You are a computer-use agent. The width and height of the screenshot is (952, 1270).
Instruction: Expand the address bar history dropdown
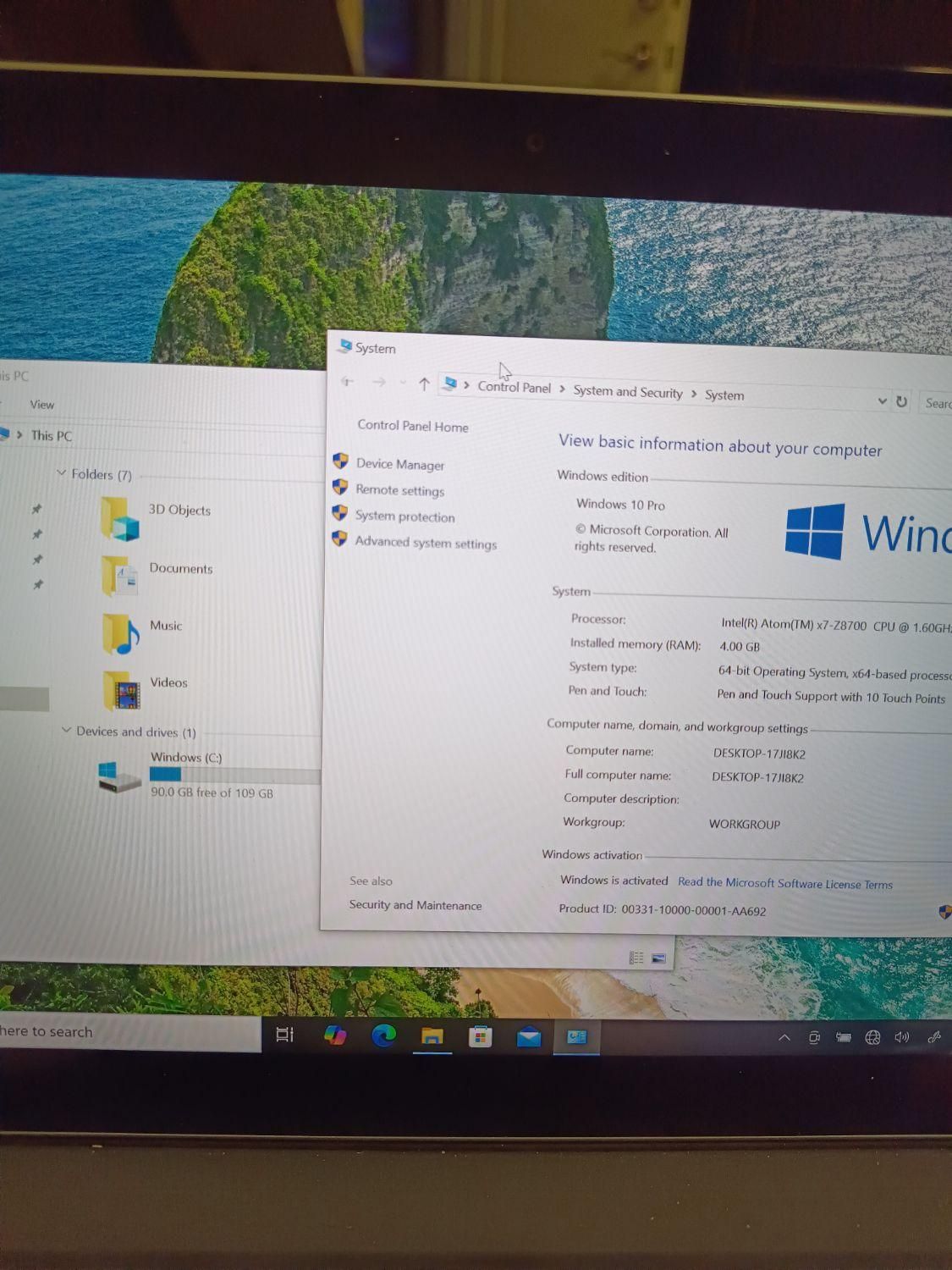pos(882,400)
